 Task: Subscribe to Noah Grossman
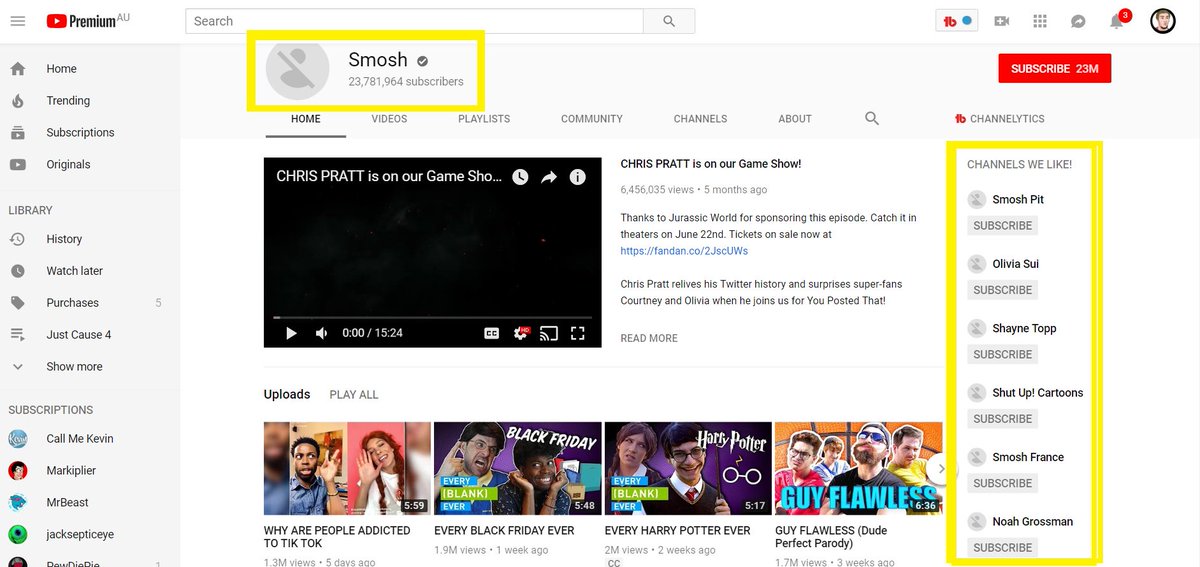[1002, 547]
